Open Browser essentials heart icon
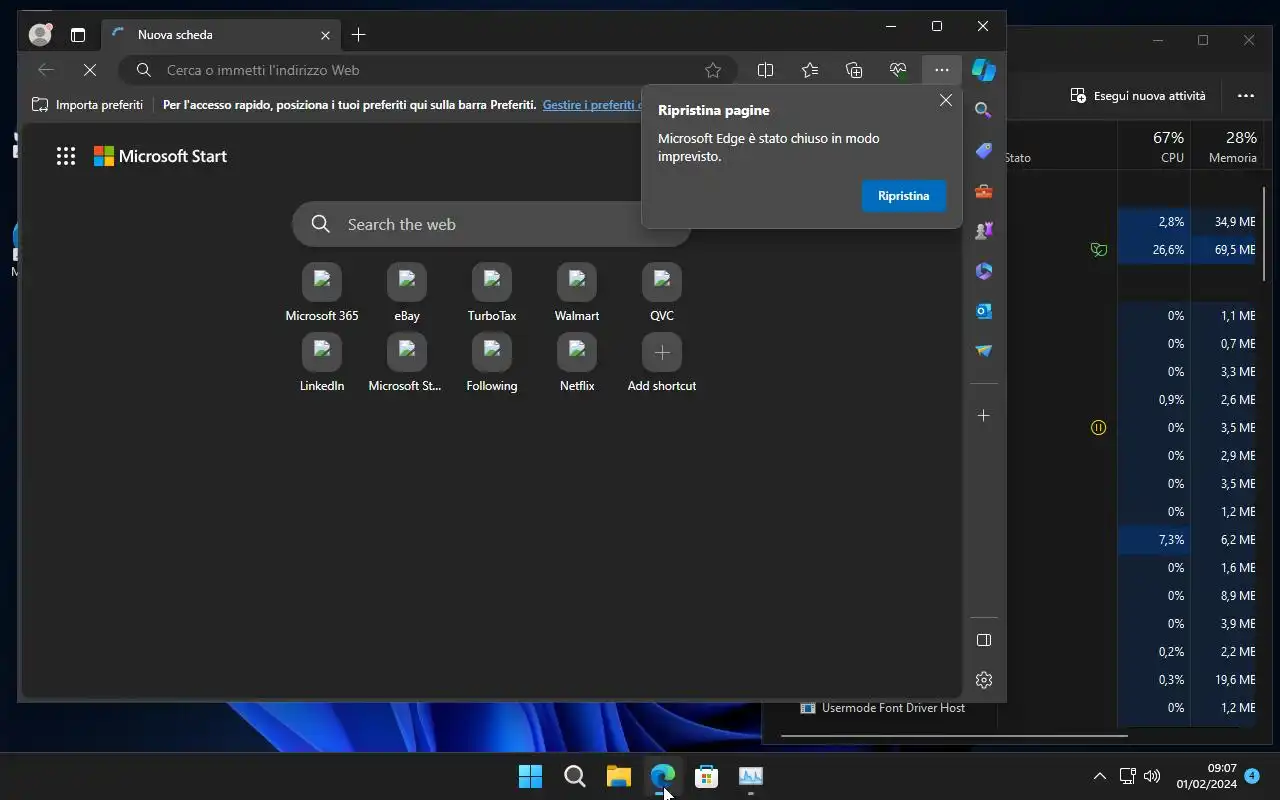The image size is (1280, 800). [898, 70]
